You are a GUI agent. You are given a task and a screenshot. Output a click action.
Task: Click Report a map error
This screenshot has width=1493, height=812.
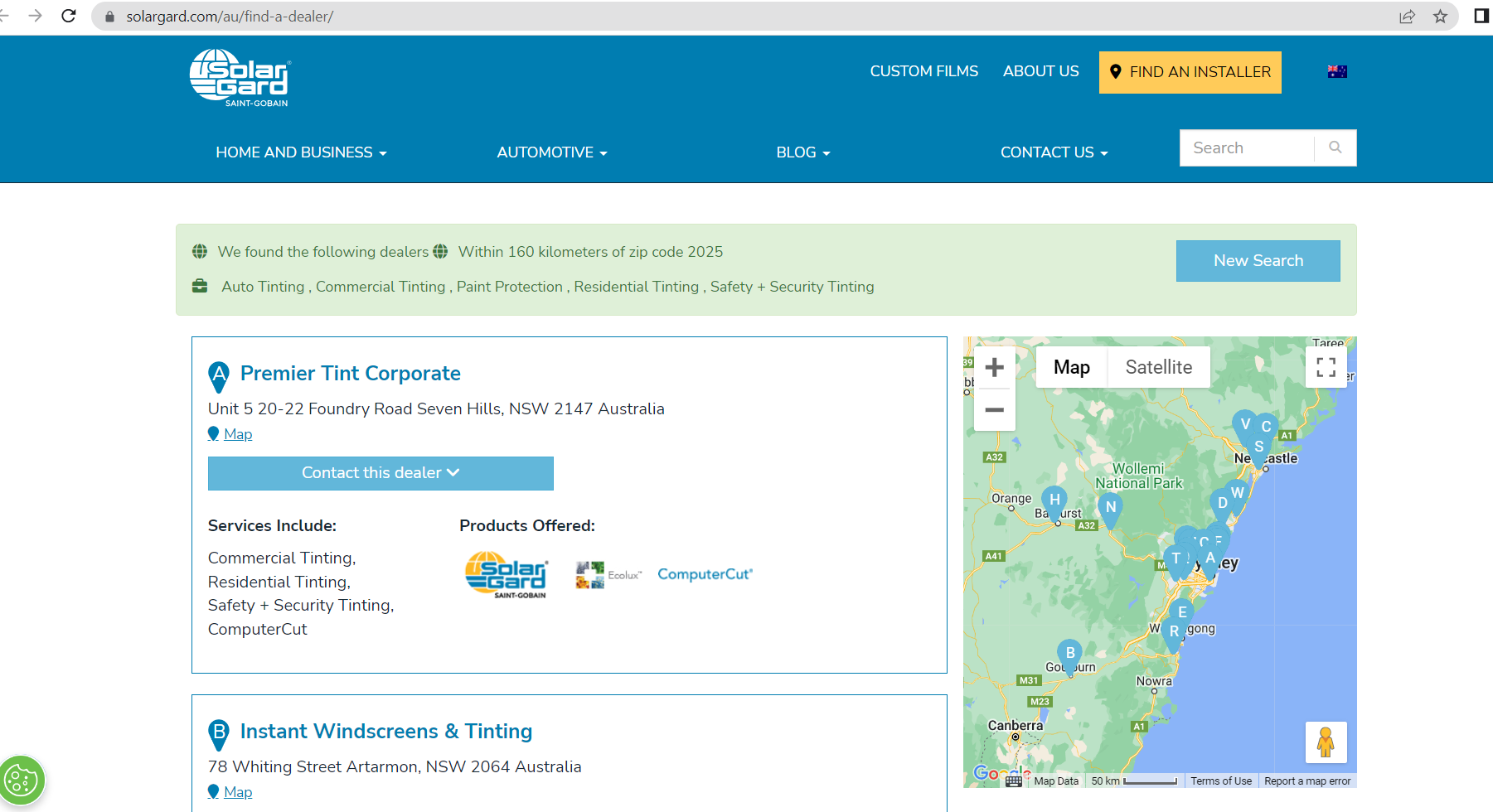tap(1307, 781)
